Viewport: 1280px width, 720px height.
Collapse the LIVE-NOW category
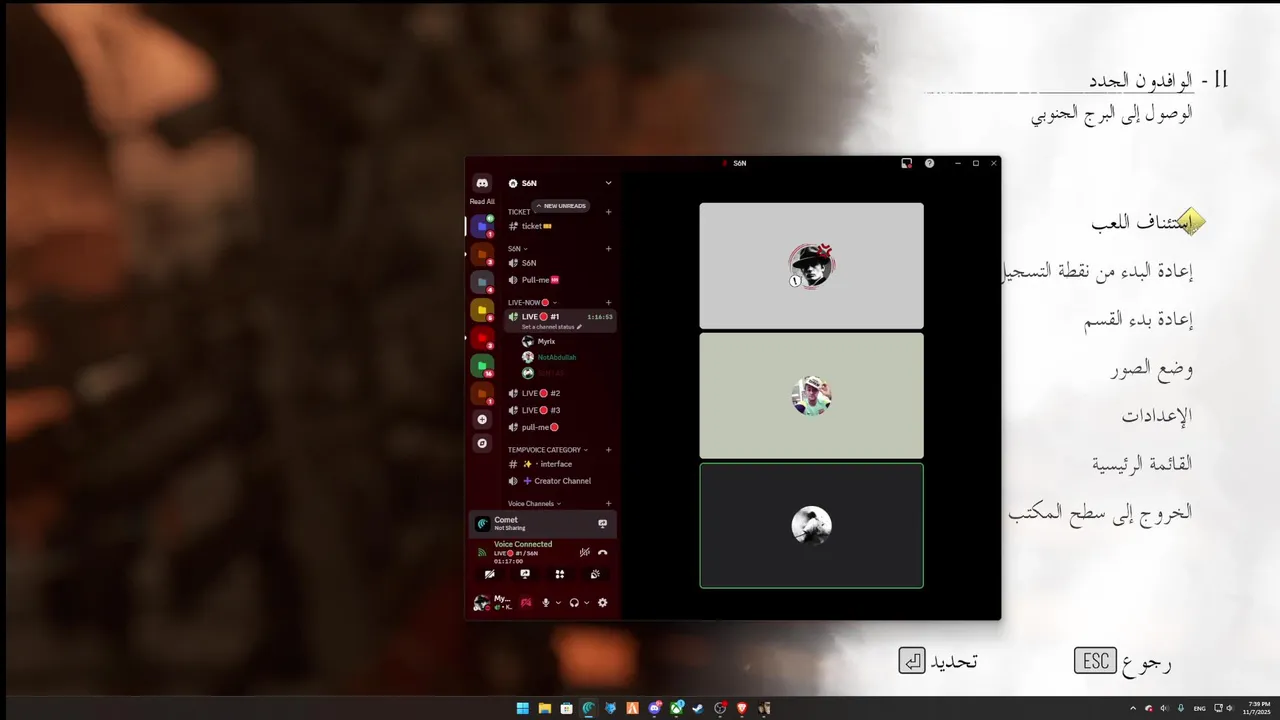tap(532, 302)
